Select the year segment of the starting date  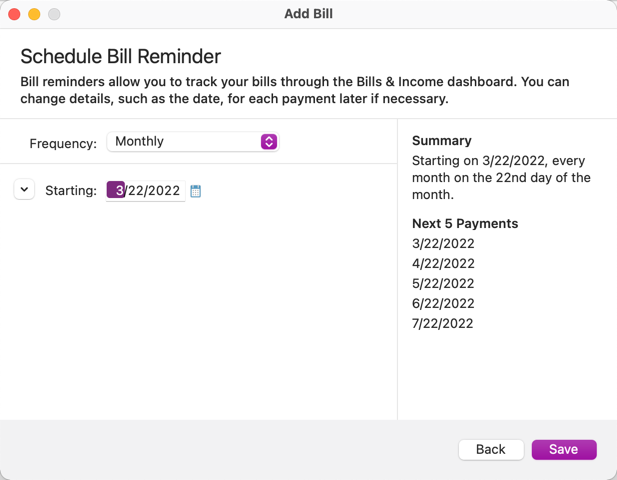[164, 191]
